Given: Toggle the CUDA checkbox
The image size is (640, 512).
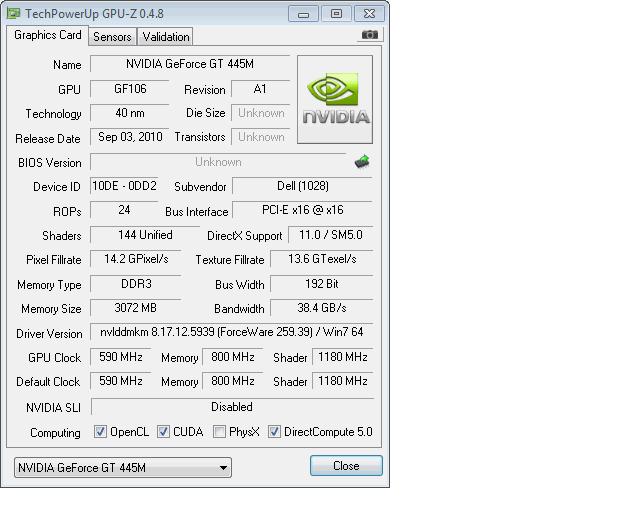Looking at the screenshot, I should 163,432.
